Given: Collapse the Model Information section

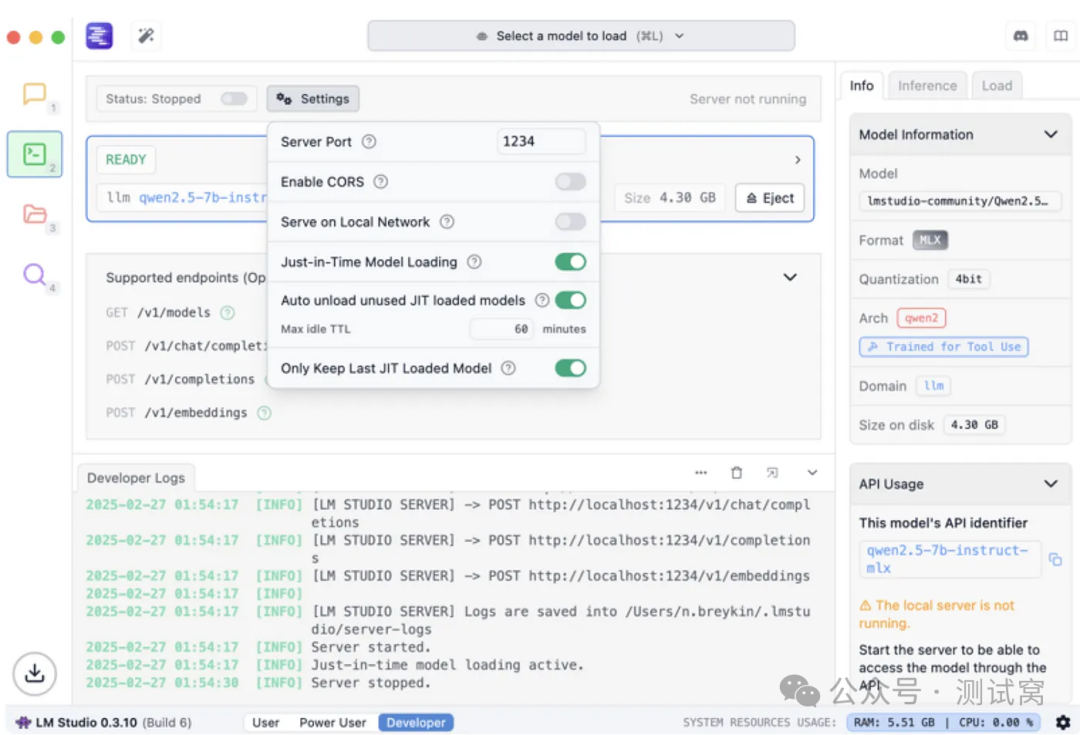Looking at the screenshot, I should pos(1050,134).
